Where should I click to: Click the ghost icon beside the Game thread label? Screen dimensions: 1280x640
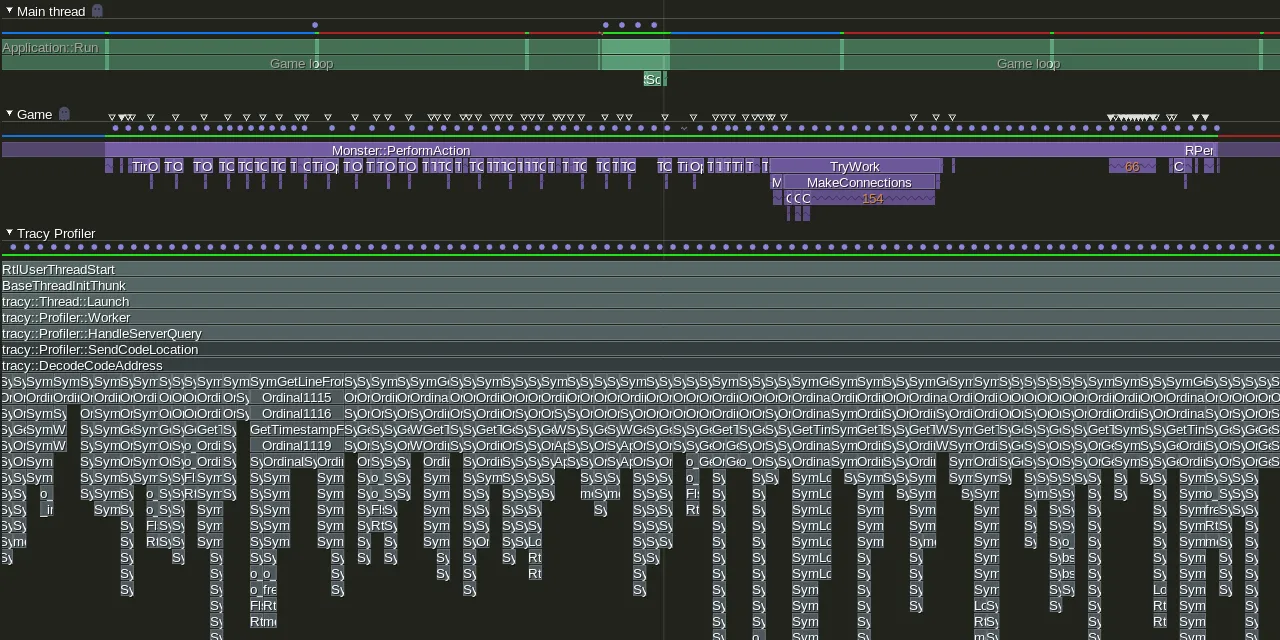[x=64, y=114]
